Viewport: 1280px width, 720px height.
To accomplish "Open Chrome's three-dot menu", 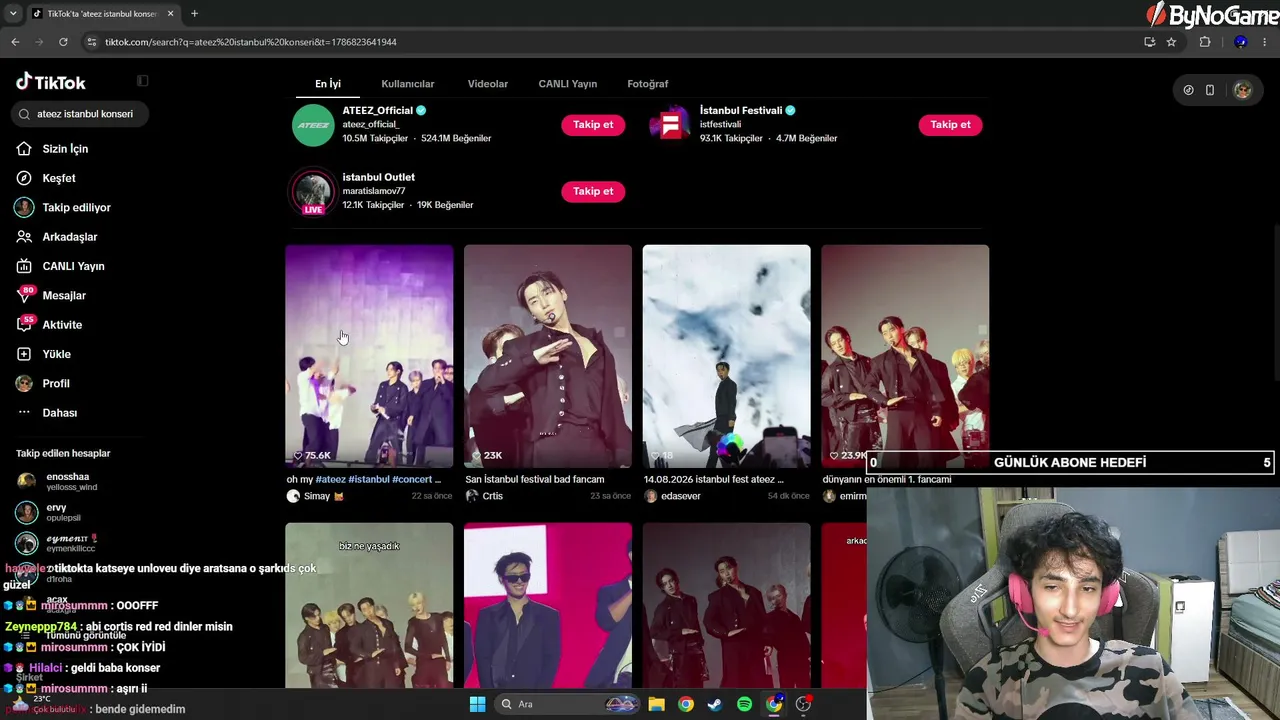I will coord(1266,42).
